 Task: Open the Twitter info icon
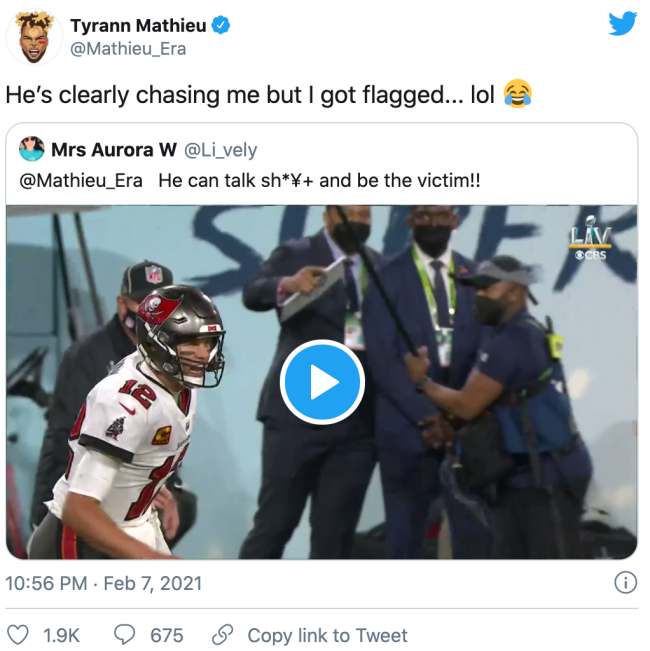pyautogui.click(x=625, y=582)
